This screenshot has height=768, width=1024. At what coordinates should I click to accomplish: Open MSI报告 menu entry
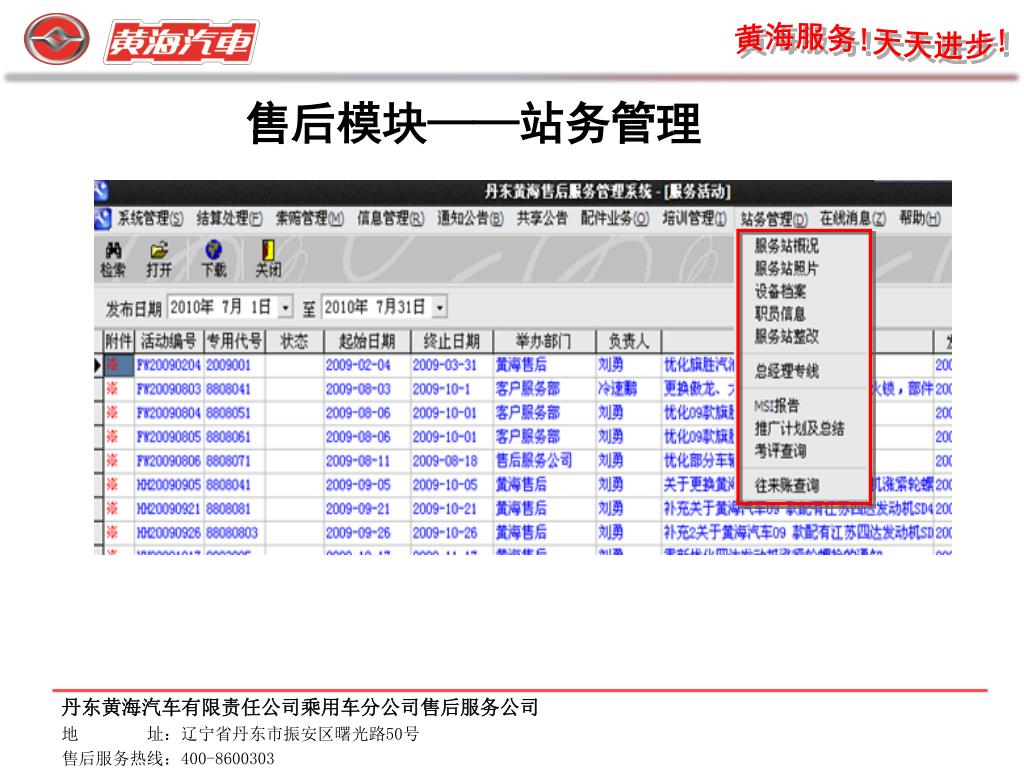[x=776, y=406]
